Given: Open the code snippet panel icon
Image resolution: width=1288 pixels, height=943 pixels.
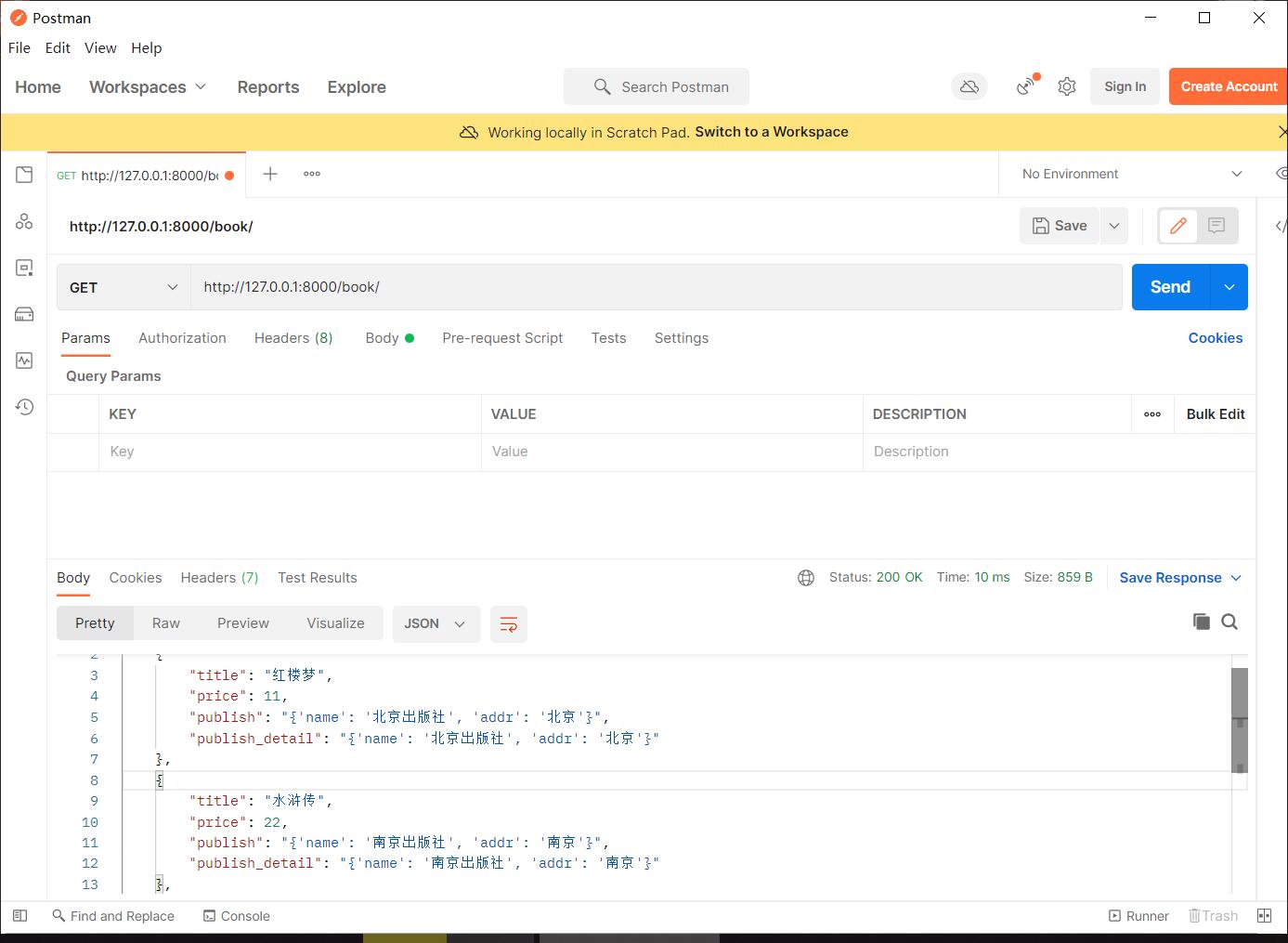Looking at the screenshot, I should point(1281,226).
